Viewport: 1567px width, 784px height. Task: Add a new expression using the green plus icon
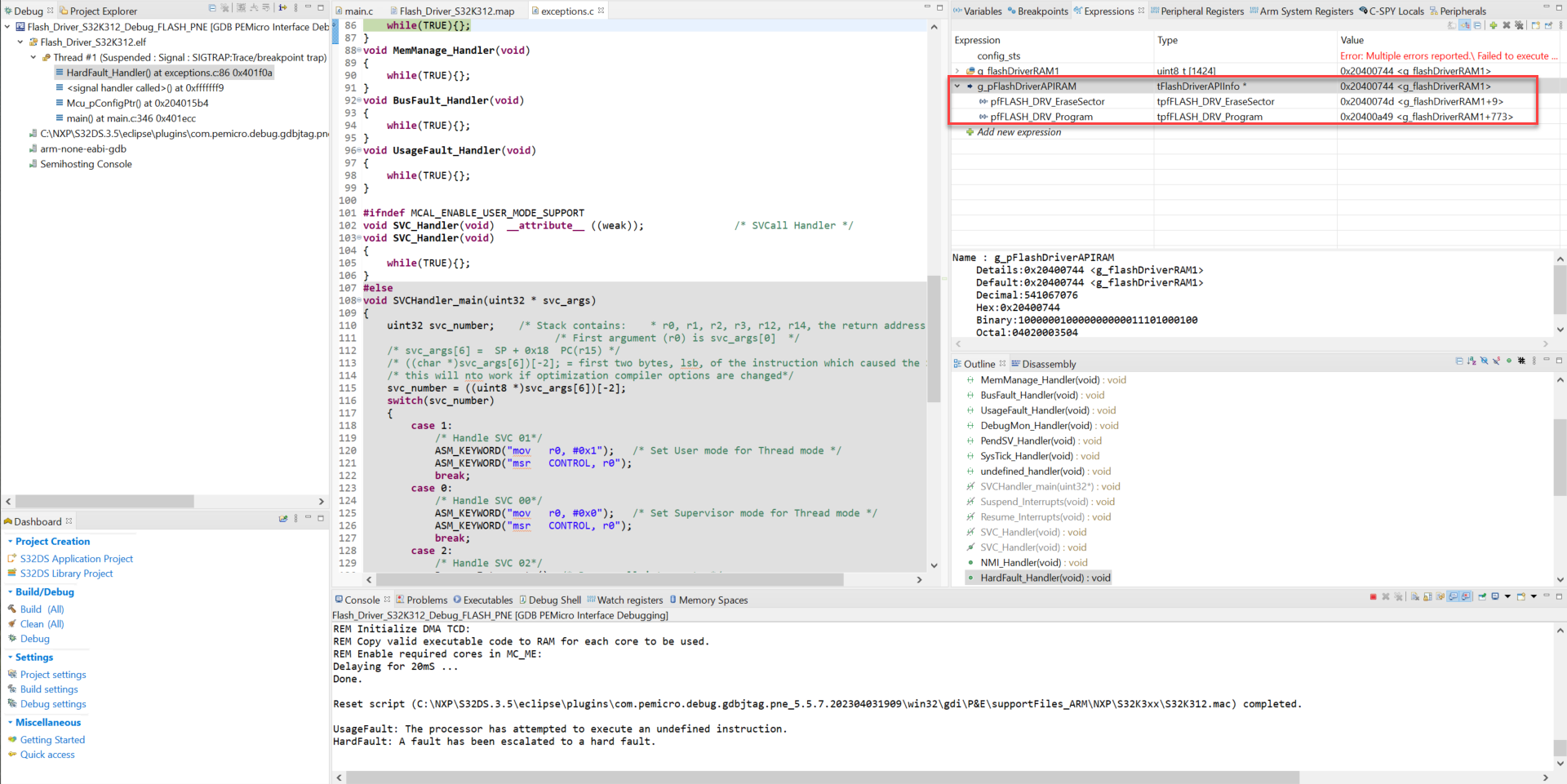[1494, 25]
